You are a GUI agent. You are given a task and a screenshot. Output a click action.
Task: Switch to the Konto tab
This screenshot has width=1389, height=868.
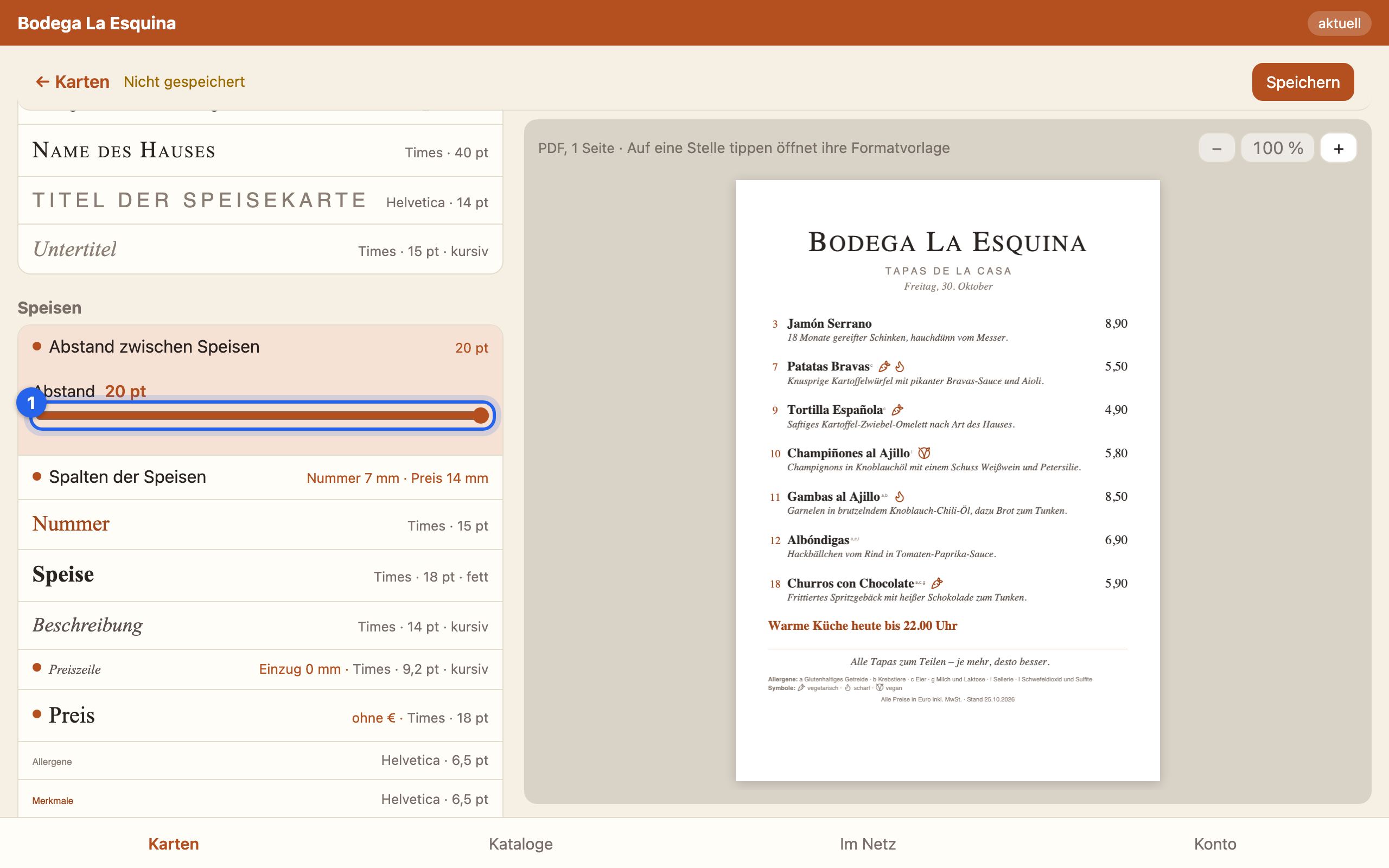click(x=1215, y=844)
